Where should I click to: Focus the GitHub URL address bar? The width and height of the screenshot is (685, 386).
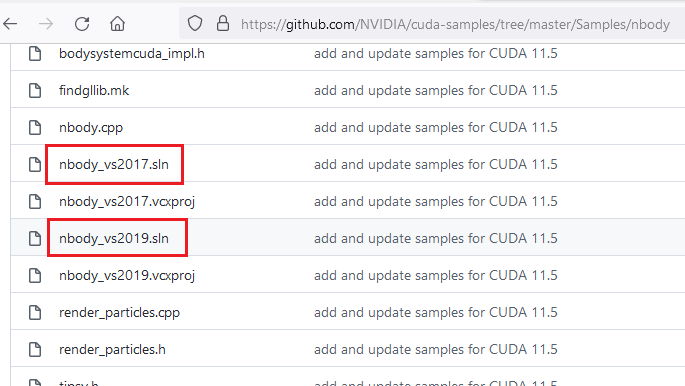coord(454,24)
